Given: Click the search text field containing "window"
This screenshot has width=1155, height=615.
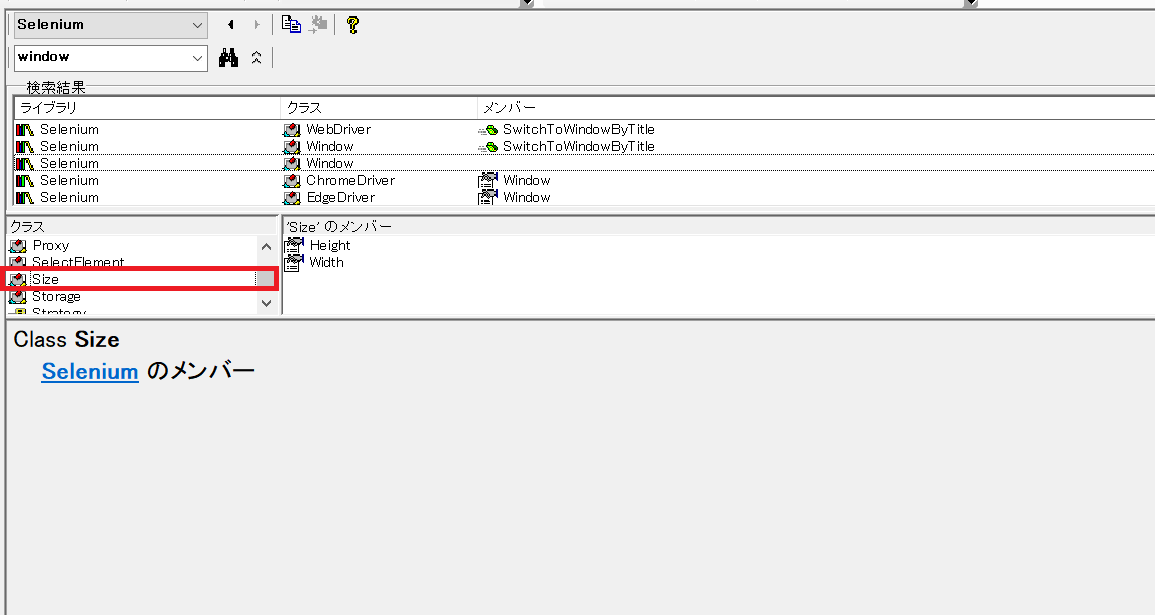Looking at the screenshot, I should 100,57.
